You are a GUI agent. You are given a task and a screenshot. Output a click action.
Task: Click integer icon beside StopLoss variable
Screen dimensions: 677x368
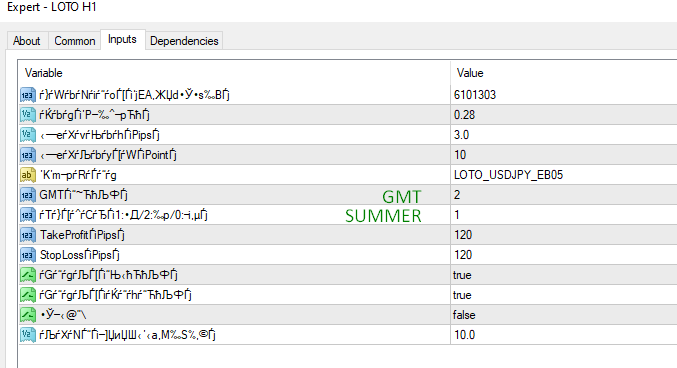point(28,255)
